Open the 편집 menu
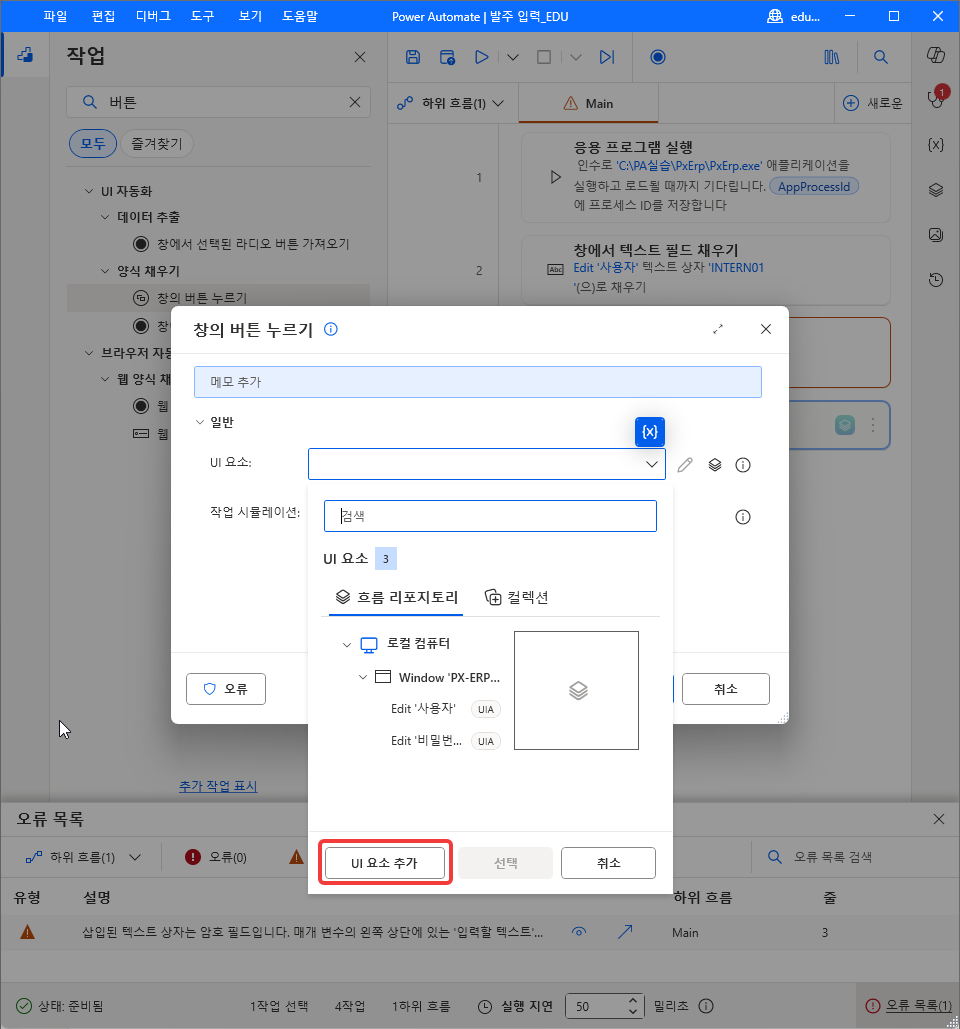 click(103, 16)
